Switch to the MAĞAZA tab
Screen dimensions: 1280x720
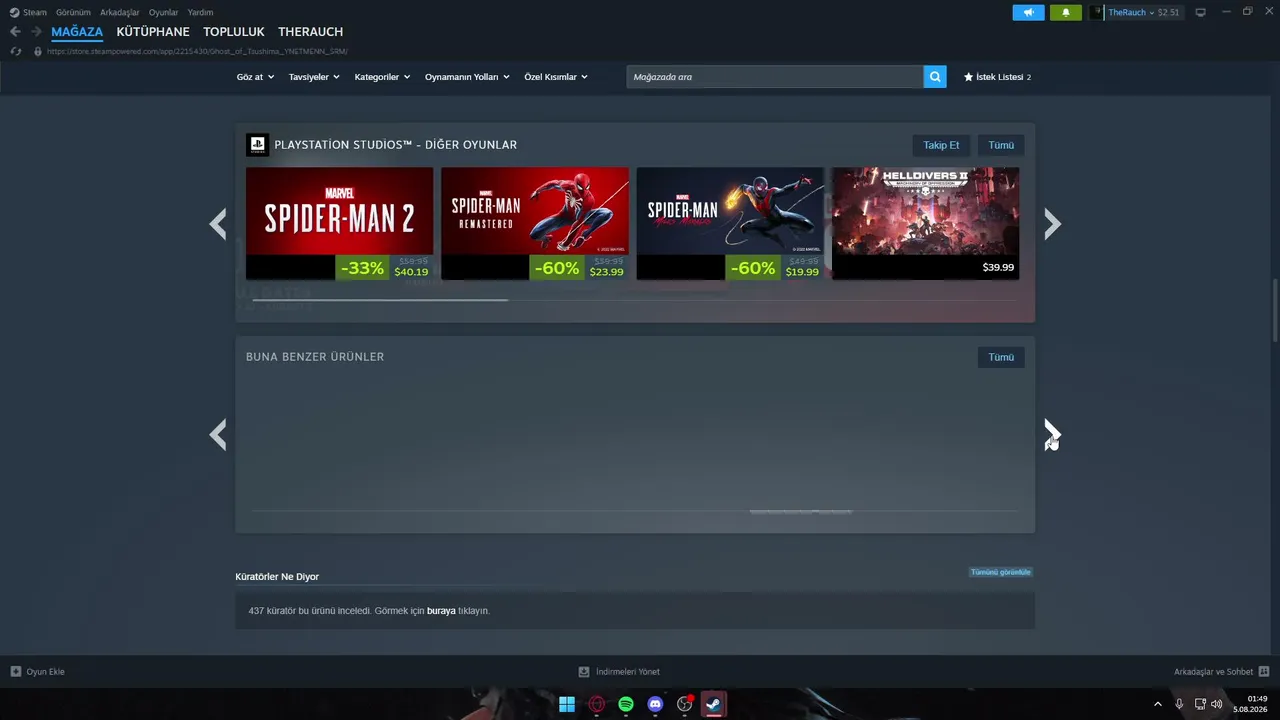coord(77,32)
